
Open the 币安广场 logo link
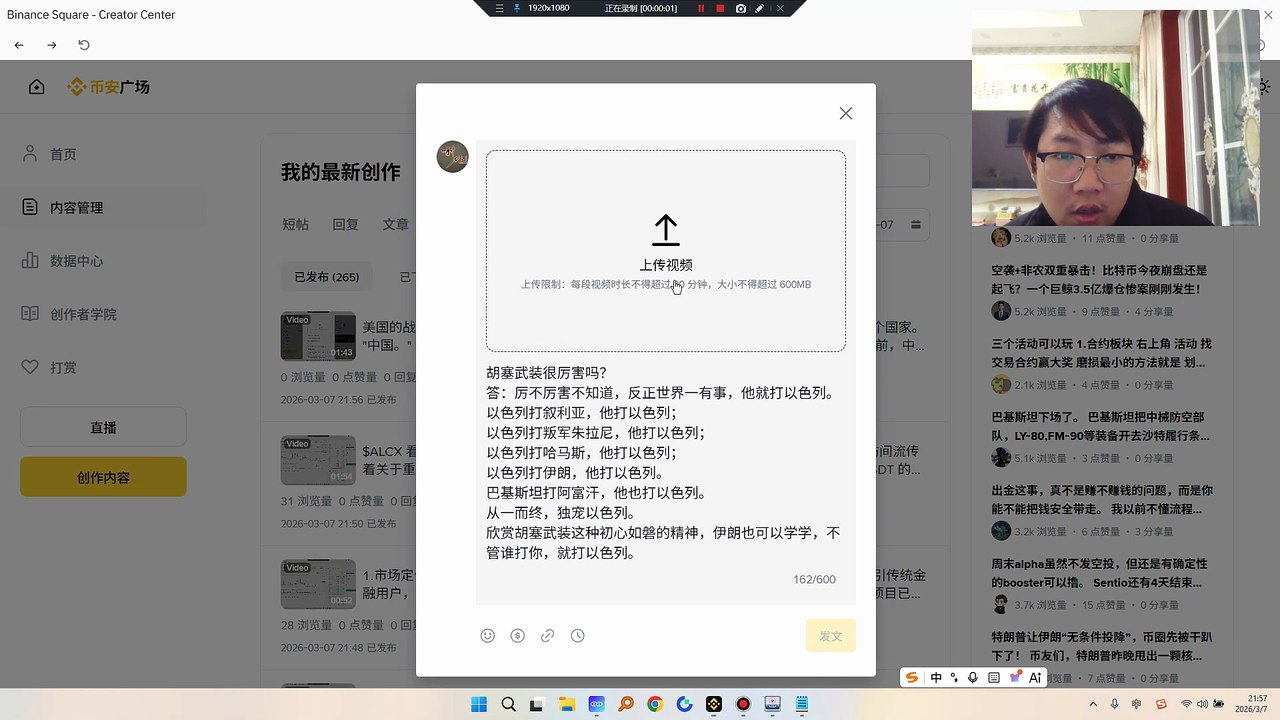(108, 87)
